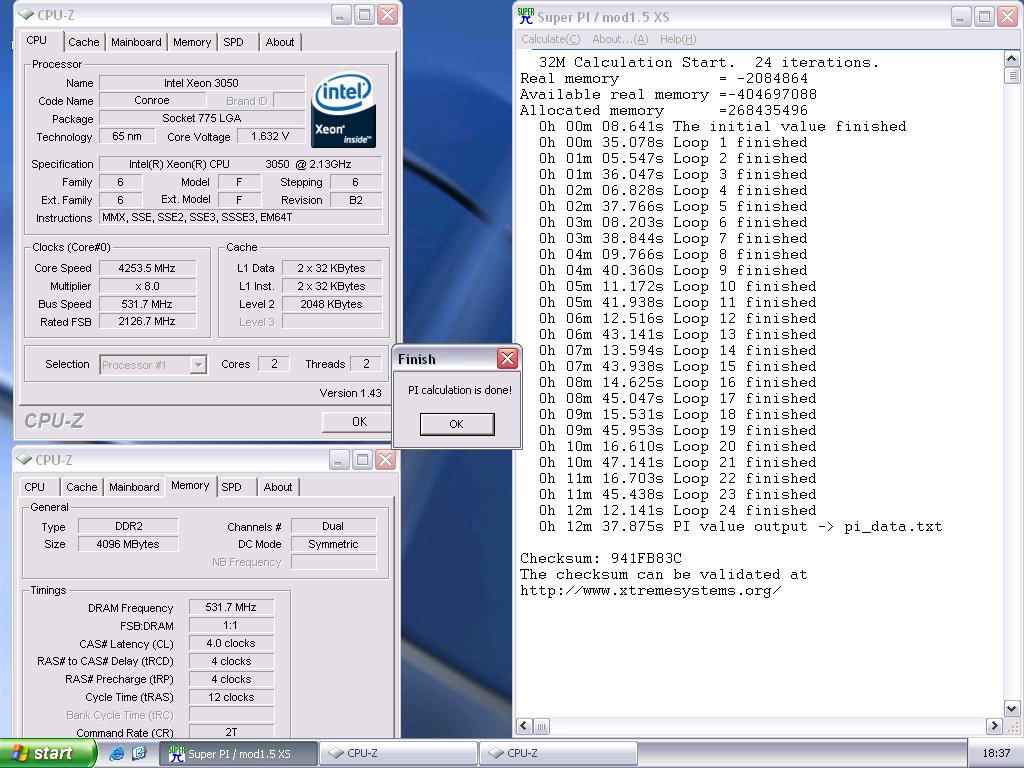
Task: Switch to Super PI taskbar button
Action: 239,754
